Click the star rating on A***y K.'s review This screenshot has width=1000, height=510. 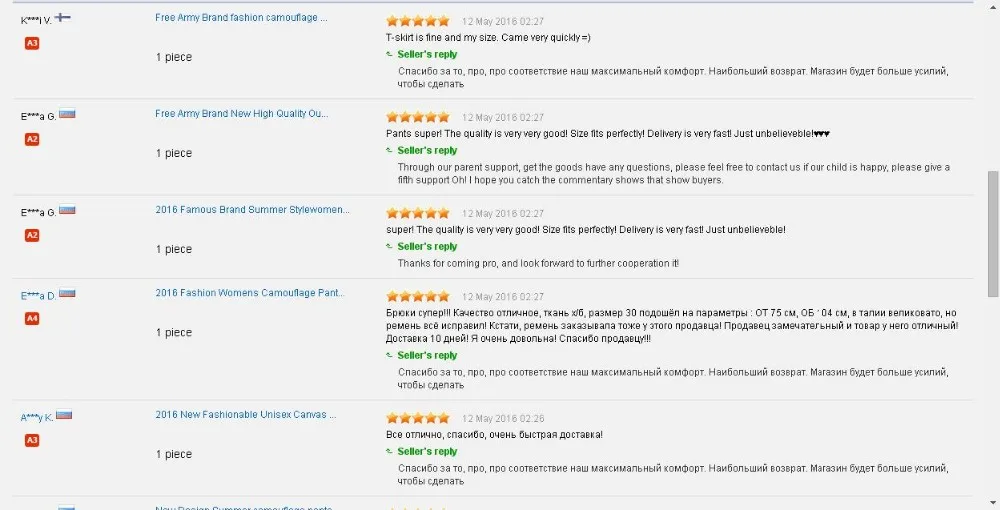click(x=418, y=418)
